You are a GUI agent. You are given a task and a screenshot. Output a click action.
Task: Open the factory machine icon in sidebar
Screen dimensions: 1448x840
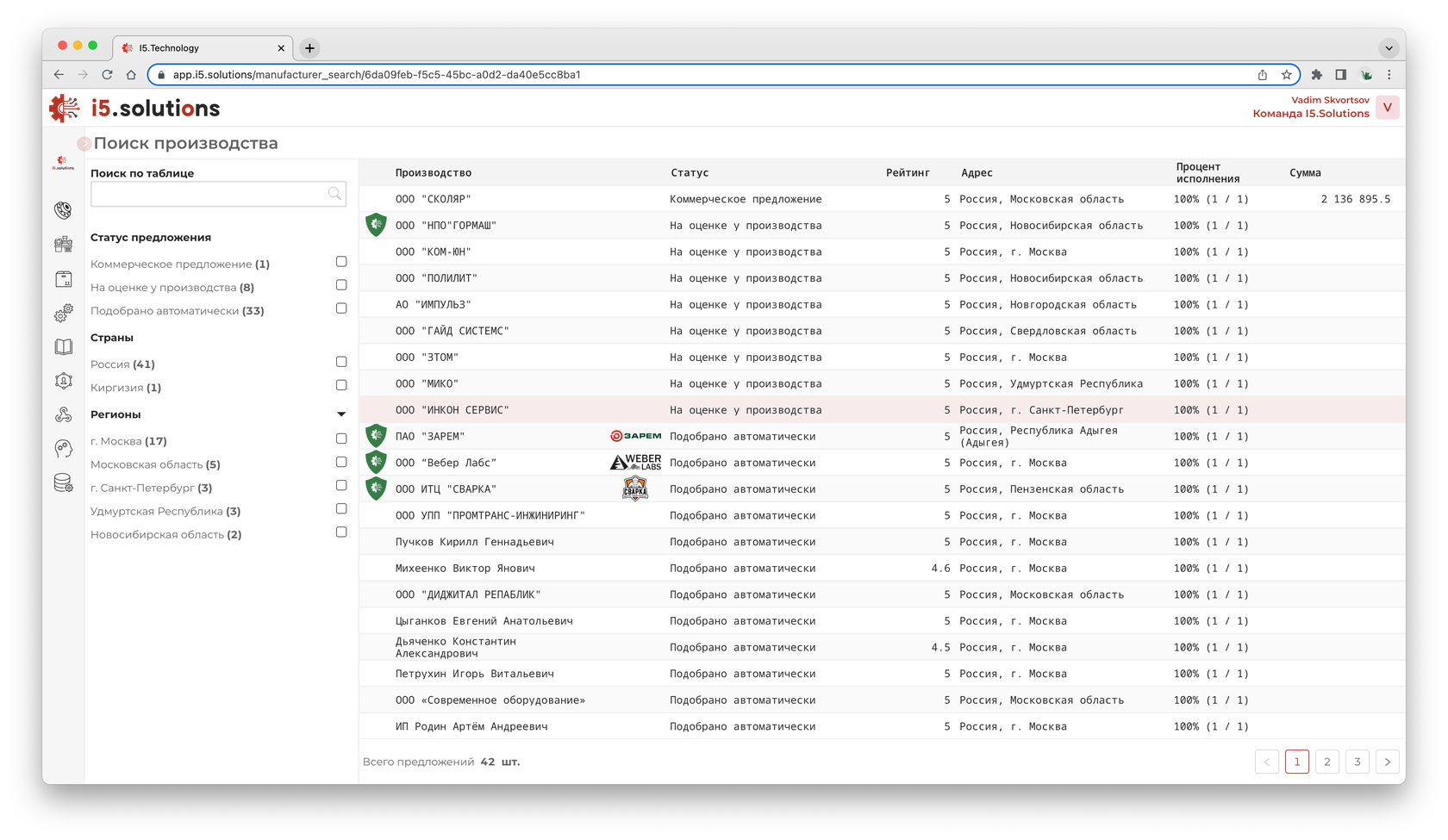pyautogui.click(x=63, y=245)
